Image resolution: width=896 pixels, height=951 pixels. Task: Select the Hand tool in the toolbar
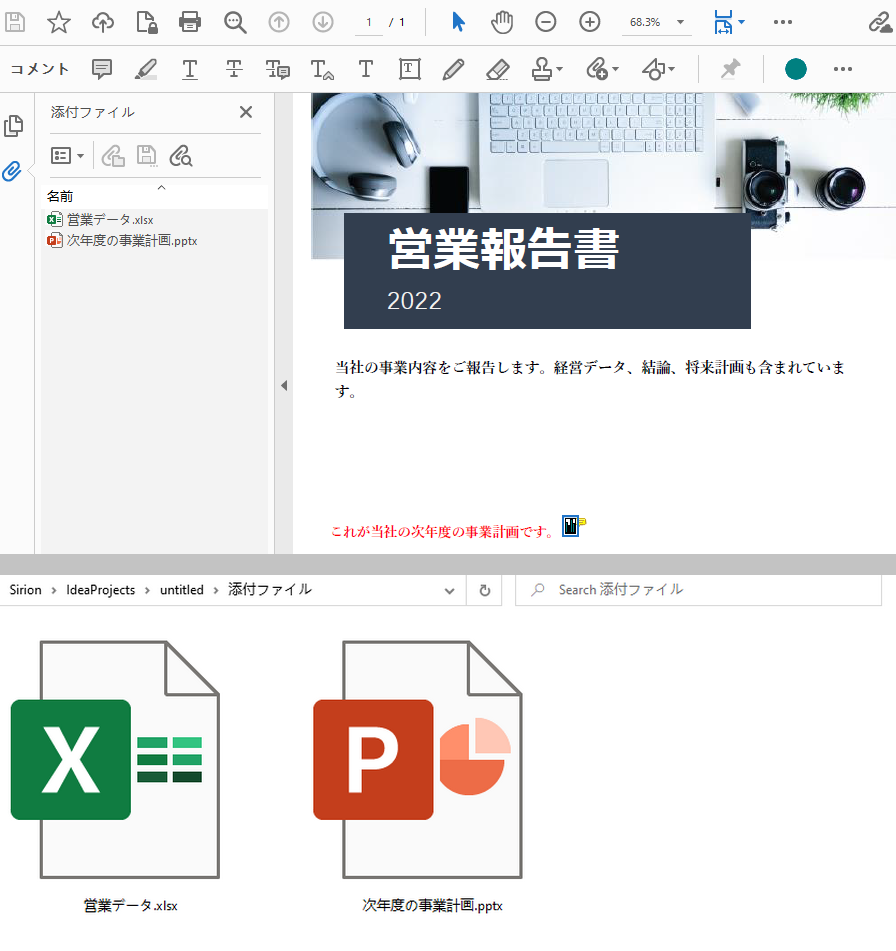point(502,21)
